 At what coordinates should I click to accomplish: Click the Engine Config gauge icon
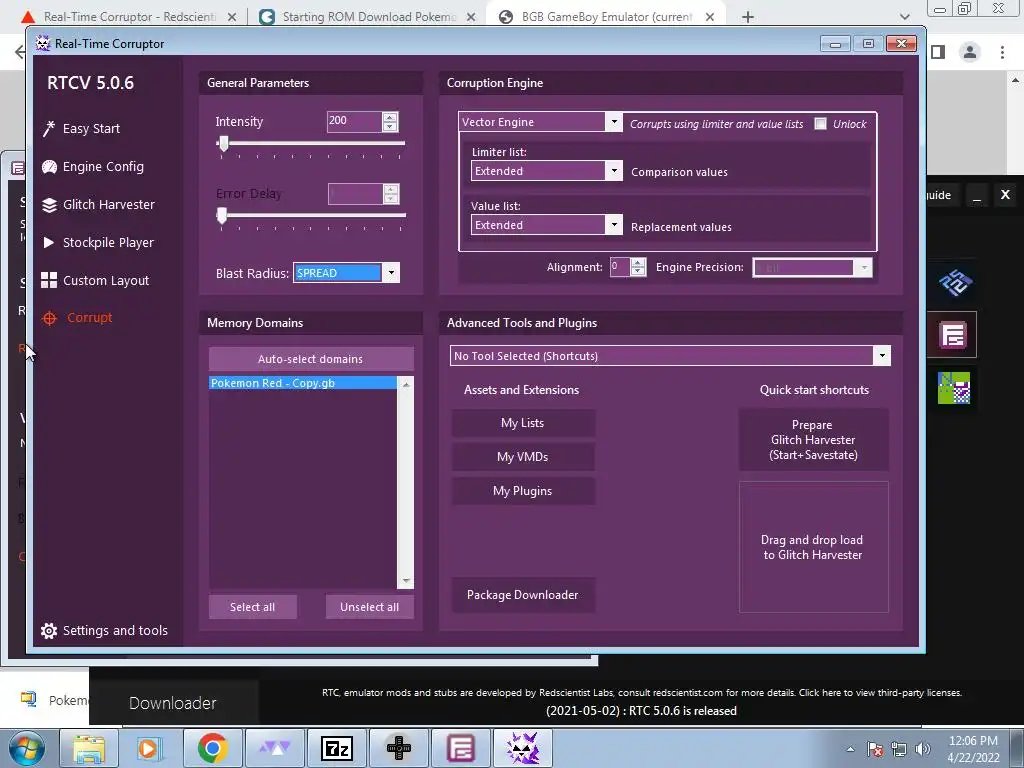click(49, 167)
